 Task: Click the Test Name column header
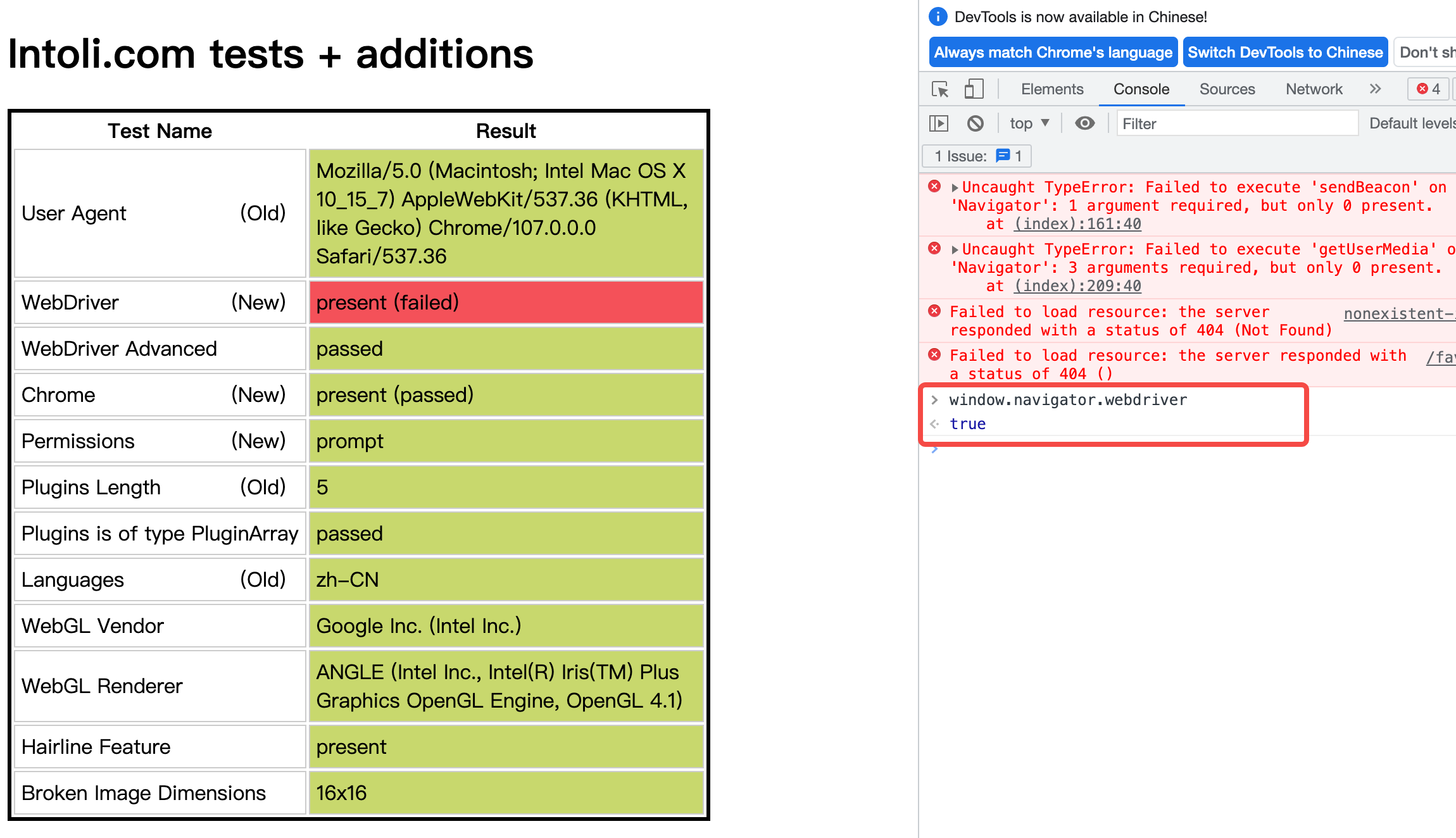point(160,131)
